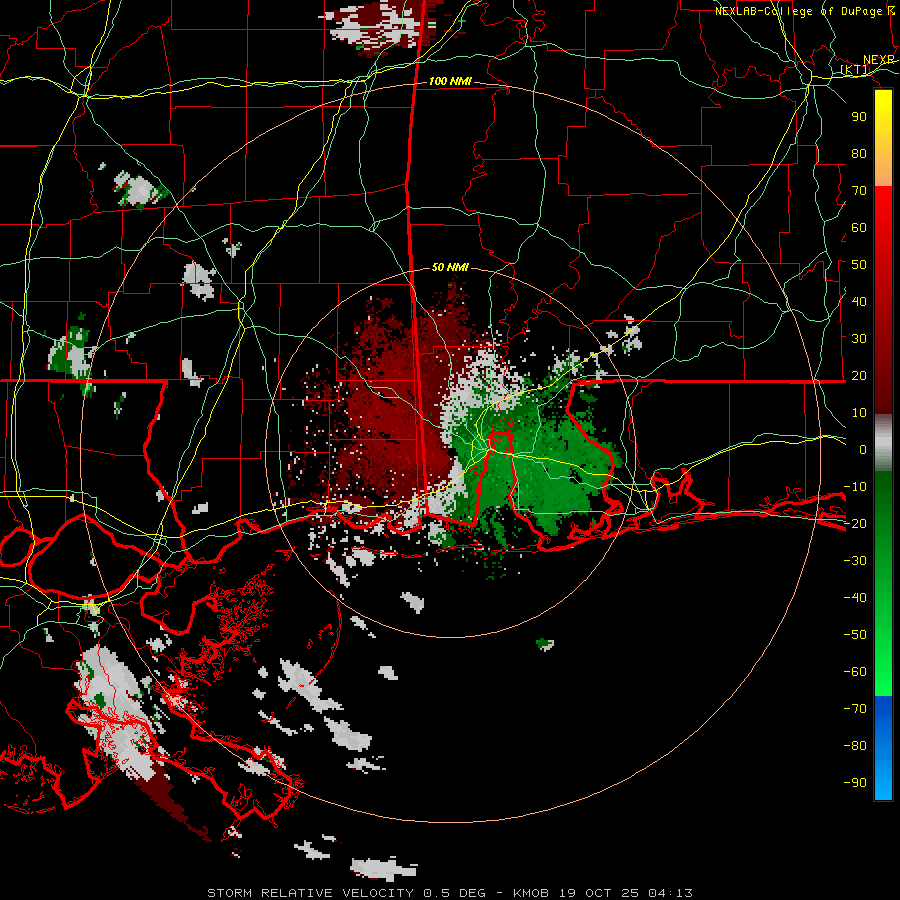The image size is (900, 900).
Task: Click the "70" value on the velocity scale
Action: point(859,191)
